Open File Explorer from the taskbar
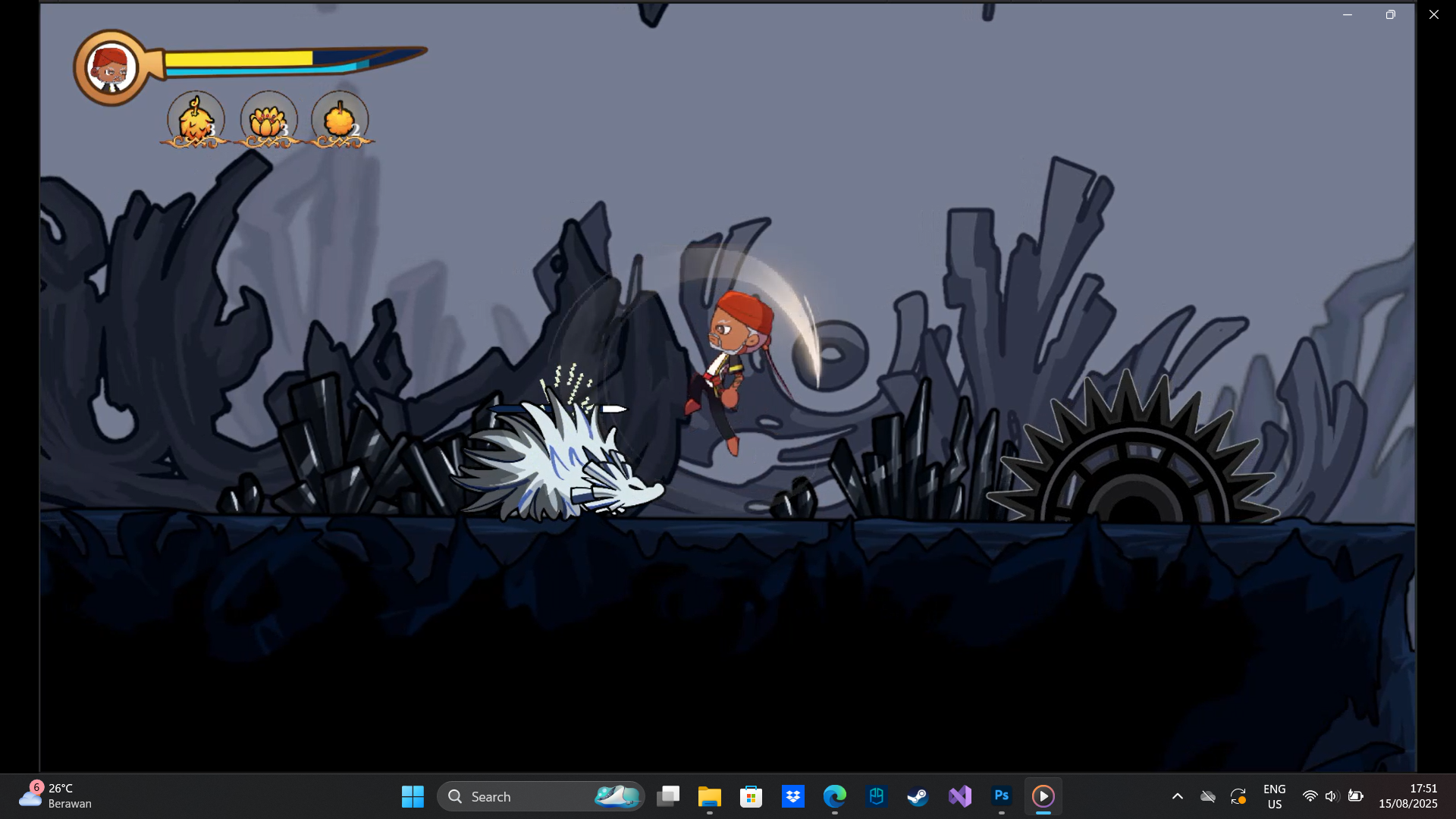This screenshot has width=1456, height=819. (710, 796)
